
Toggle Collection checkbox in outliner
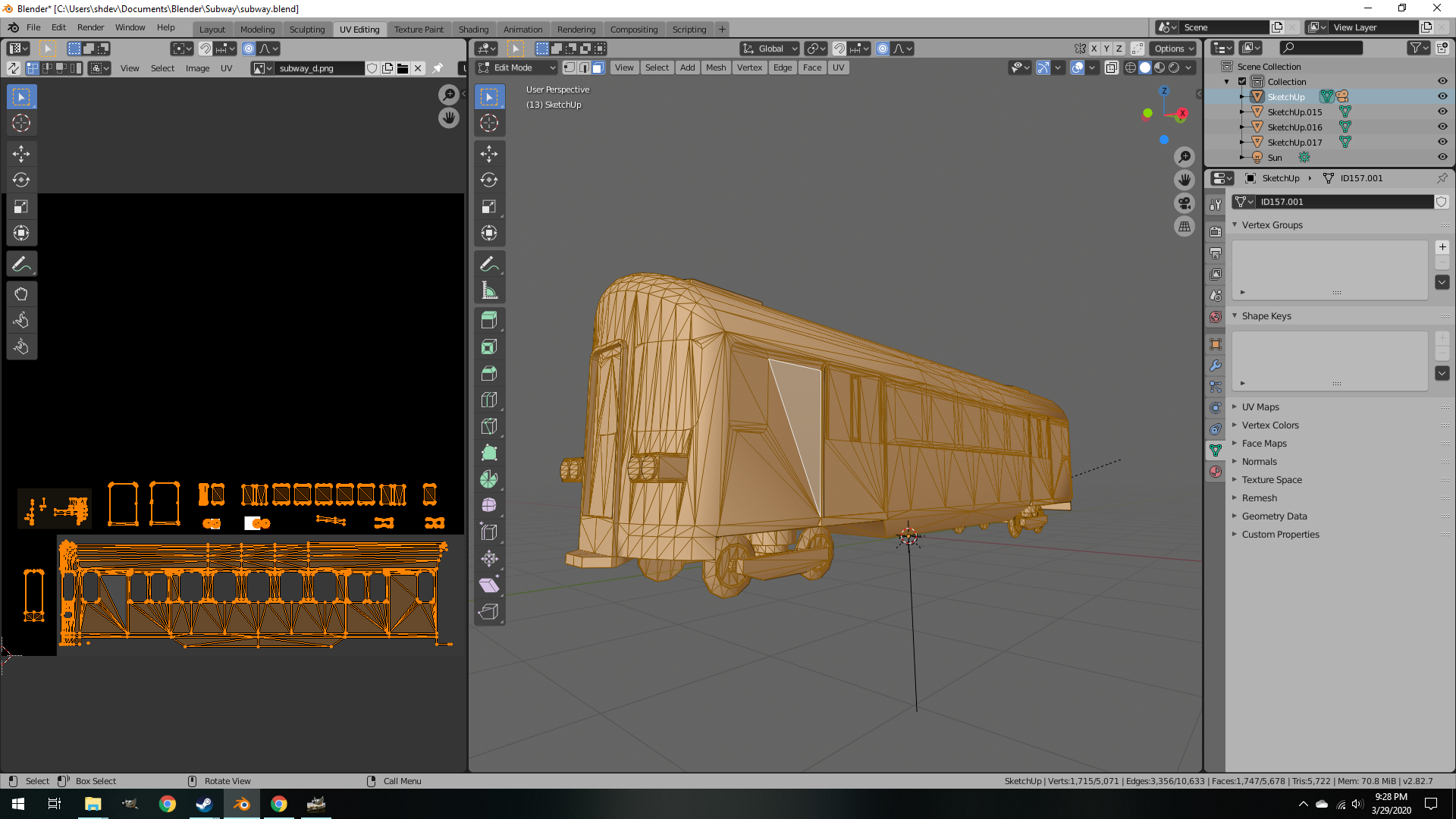pos(1242,81)
